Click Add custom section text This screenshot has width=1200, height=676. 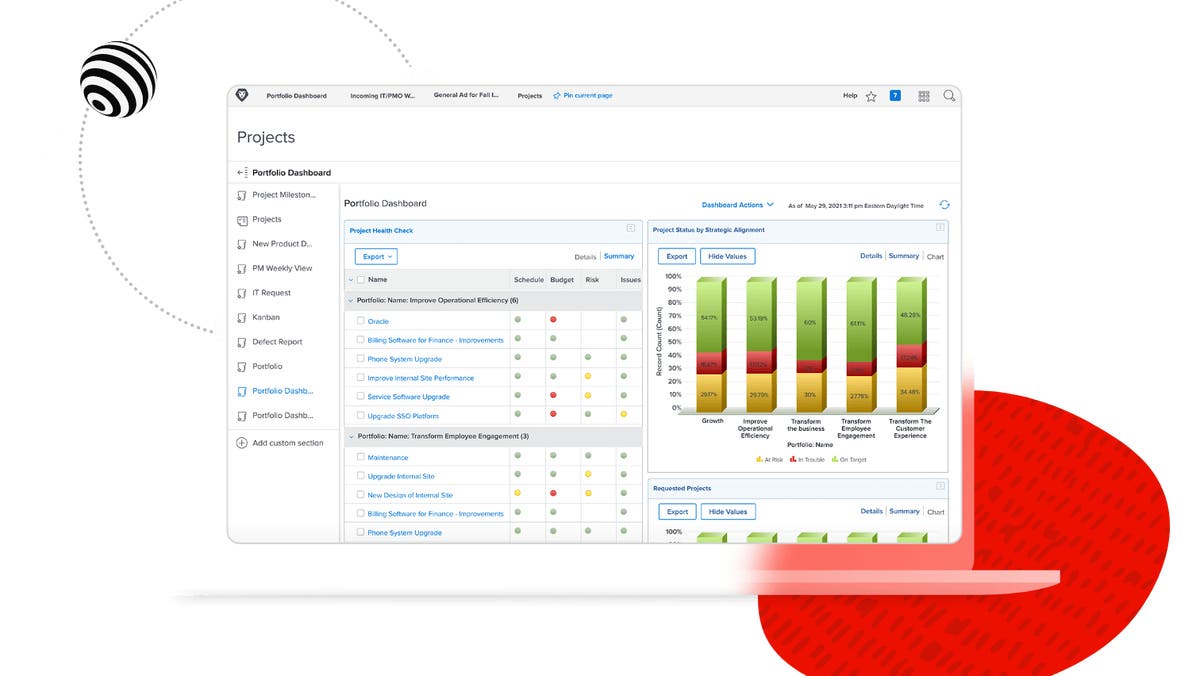[288, 443]
